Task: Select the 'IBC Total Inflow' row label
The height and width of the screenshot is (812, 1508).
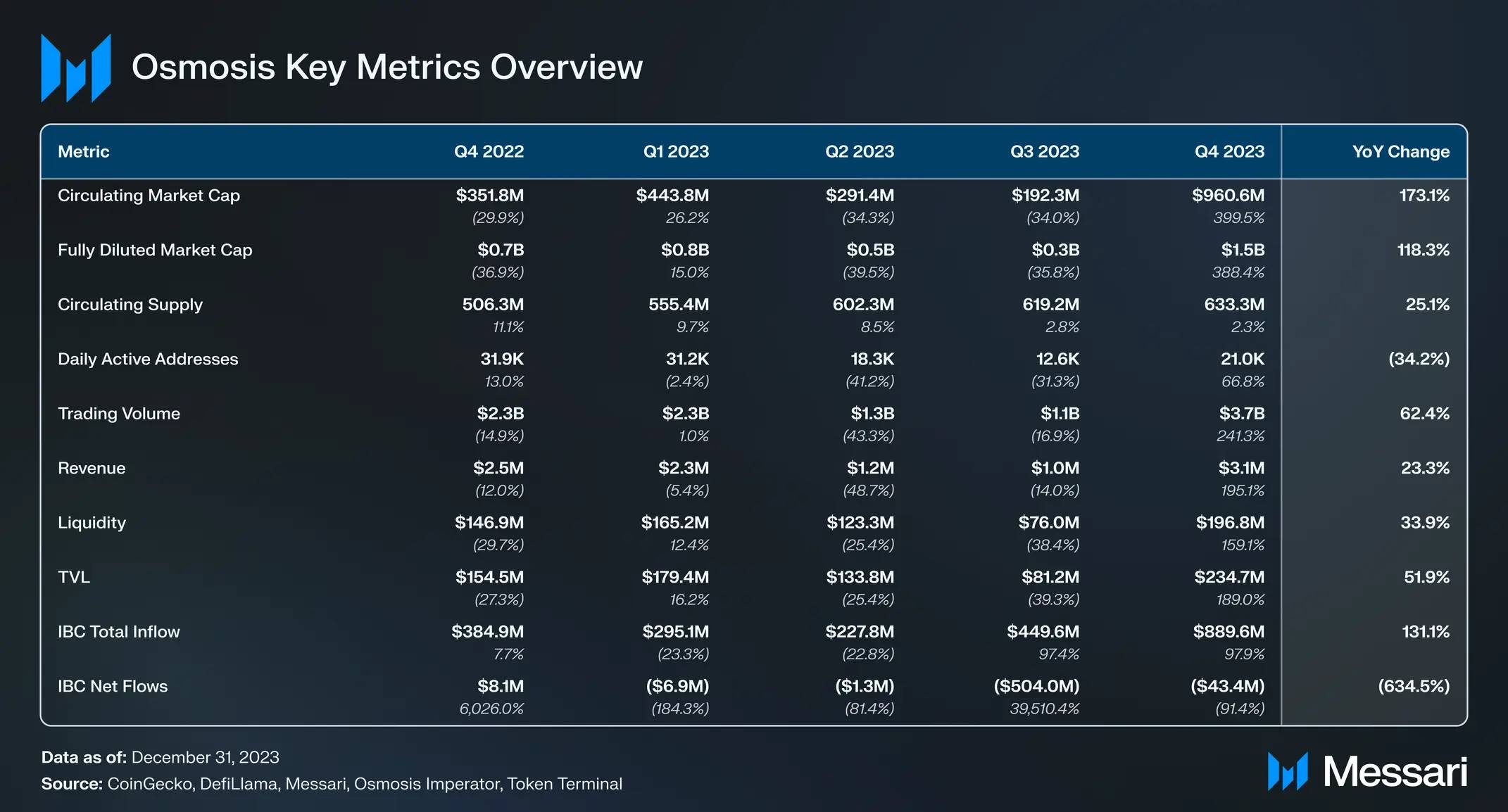Action: (x=119, y=632)
